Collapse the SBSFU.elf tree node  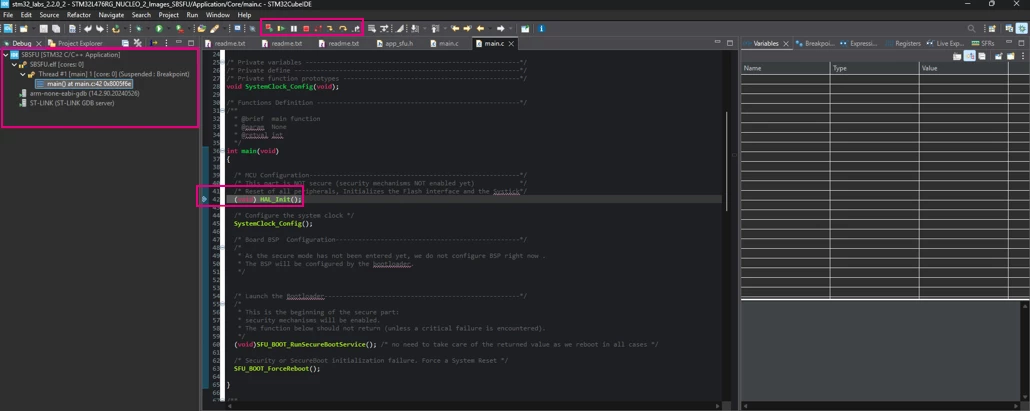tap(14, 64)
